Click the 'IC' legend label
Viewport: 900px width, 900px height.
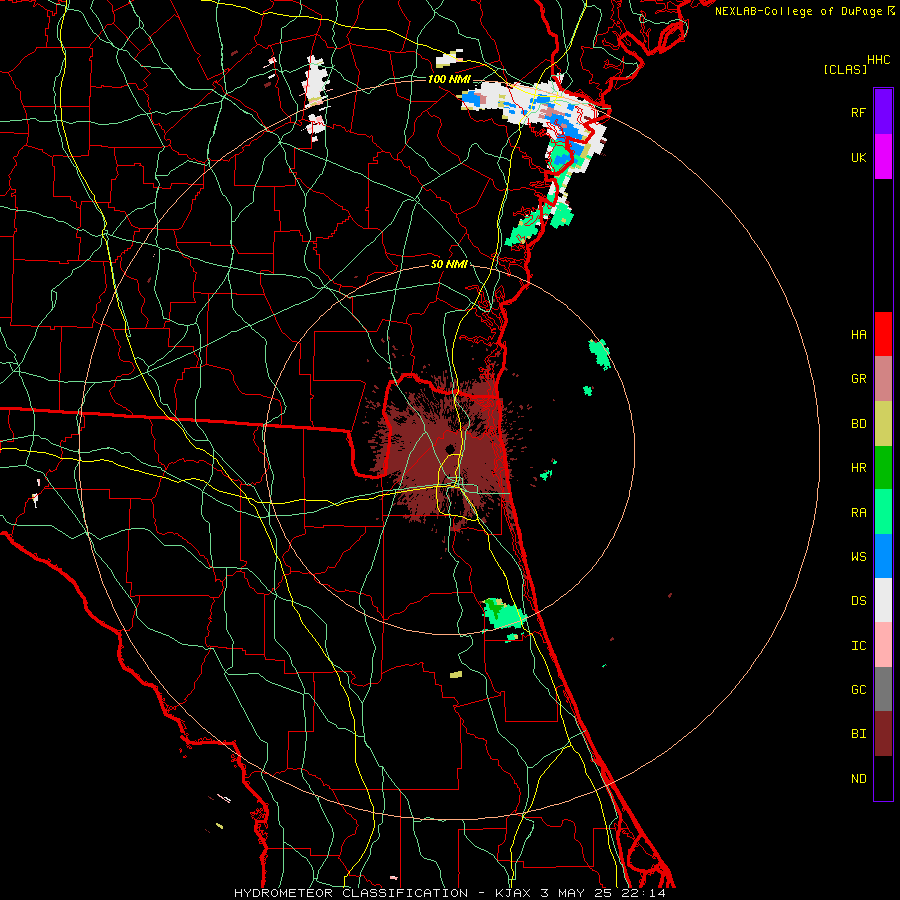pos(858,646)
